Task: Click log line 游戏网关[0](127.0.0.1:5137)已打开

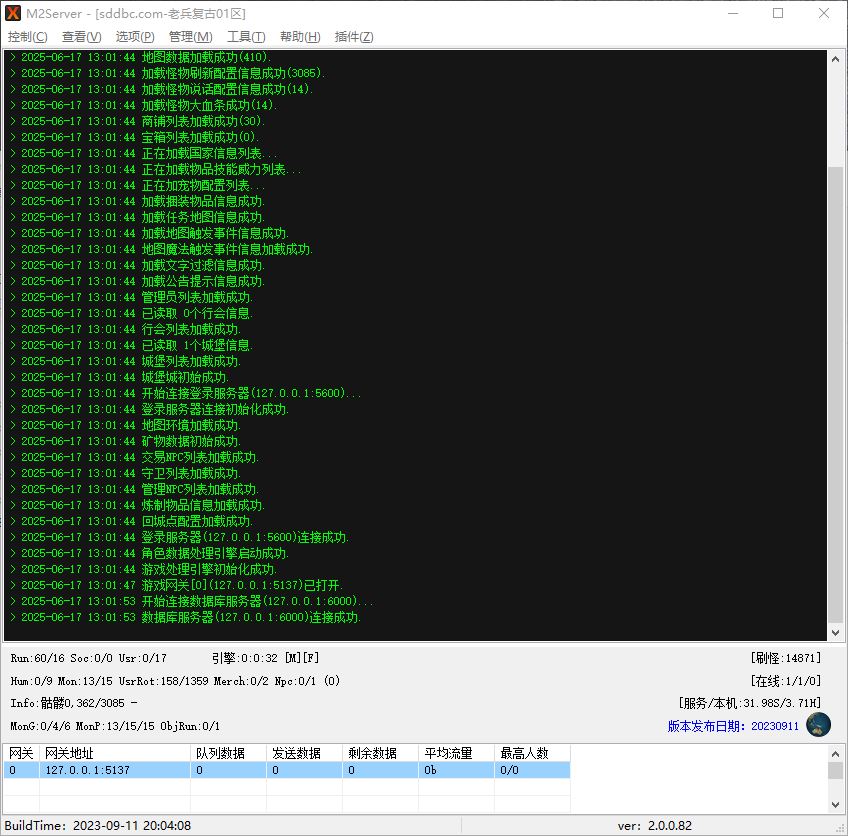Action: [x=176, y=585]
